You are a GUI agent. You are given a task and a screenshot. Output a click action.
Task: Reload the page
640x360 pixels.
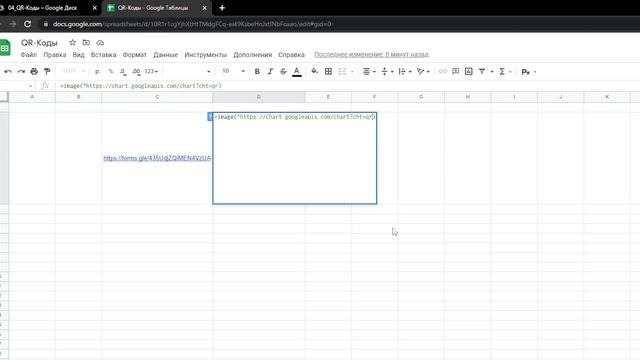click(27, 24)
